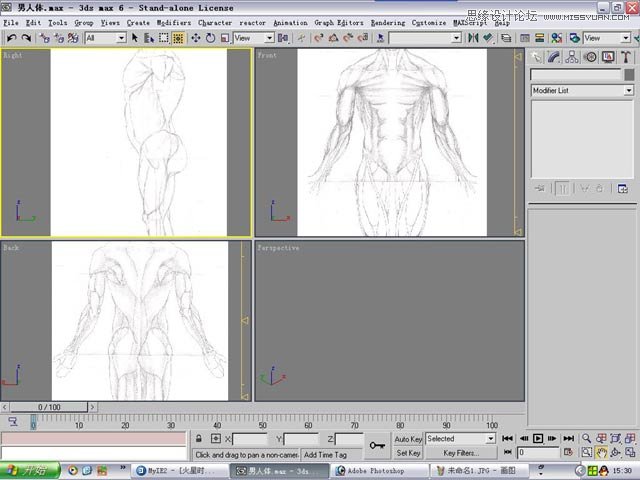The width and height of the screenshot is (640, 480).
Task: Open the Rendering menu
Action: (388, 22)
